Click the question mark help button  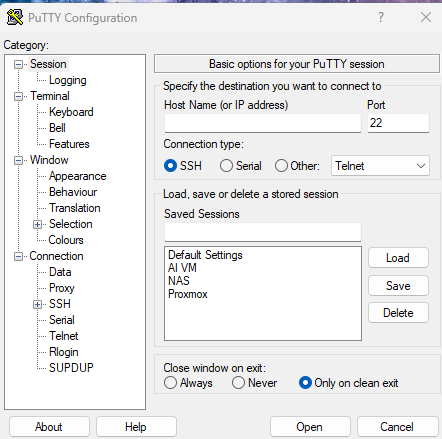(x=381, y=17)
